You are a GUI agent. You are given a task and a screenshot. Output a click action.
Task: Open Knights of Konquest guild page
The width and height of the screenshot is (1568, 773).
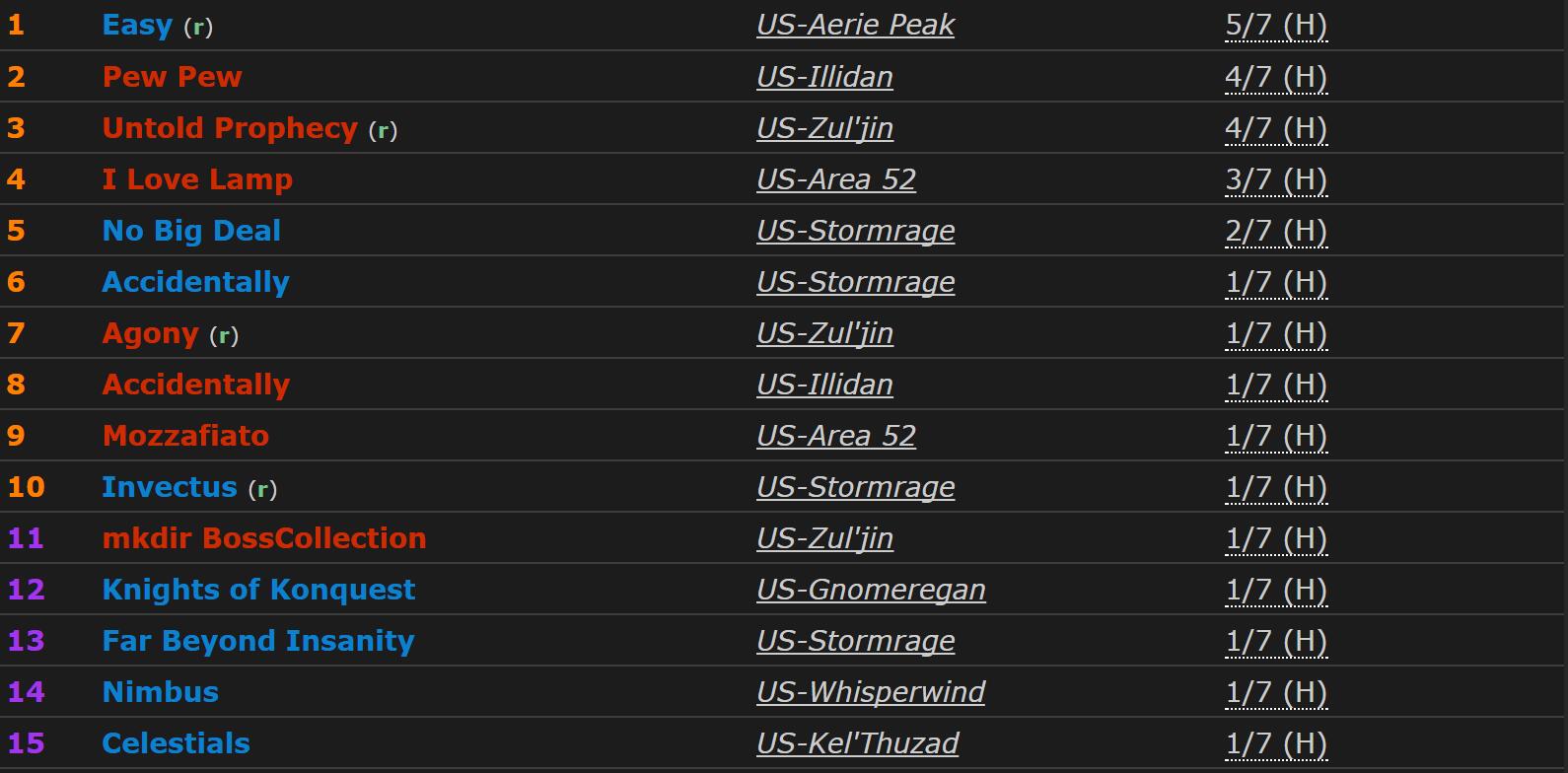pyautogui.click(x=258, y=590)
